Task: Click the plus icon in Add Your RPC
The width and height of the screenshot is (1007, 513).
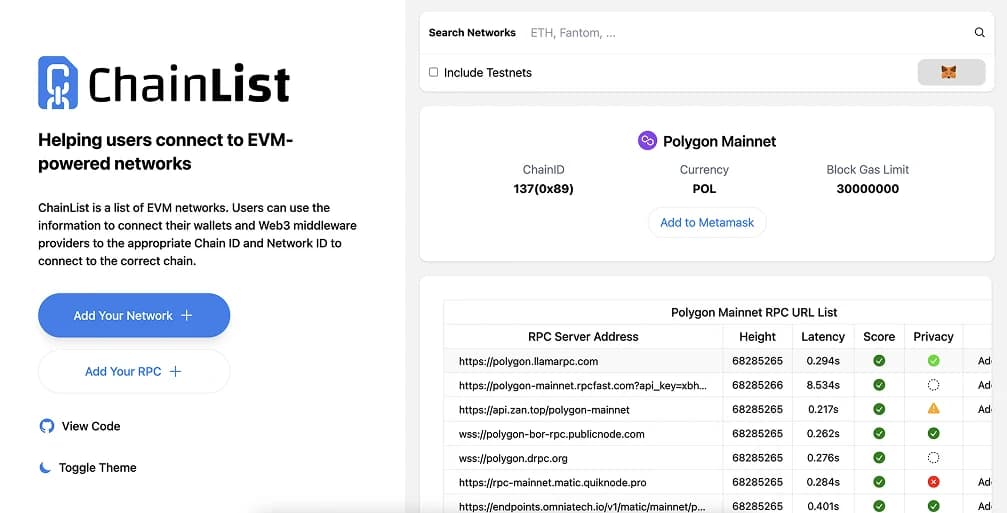Action: pos(175,371)
